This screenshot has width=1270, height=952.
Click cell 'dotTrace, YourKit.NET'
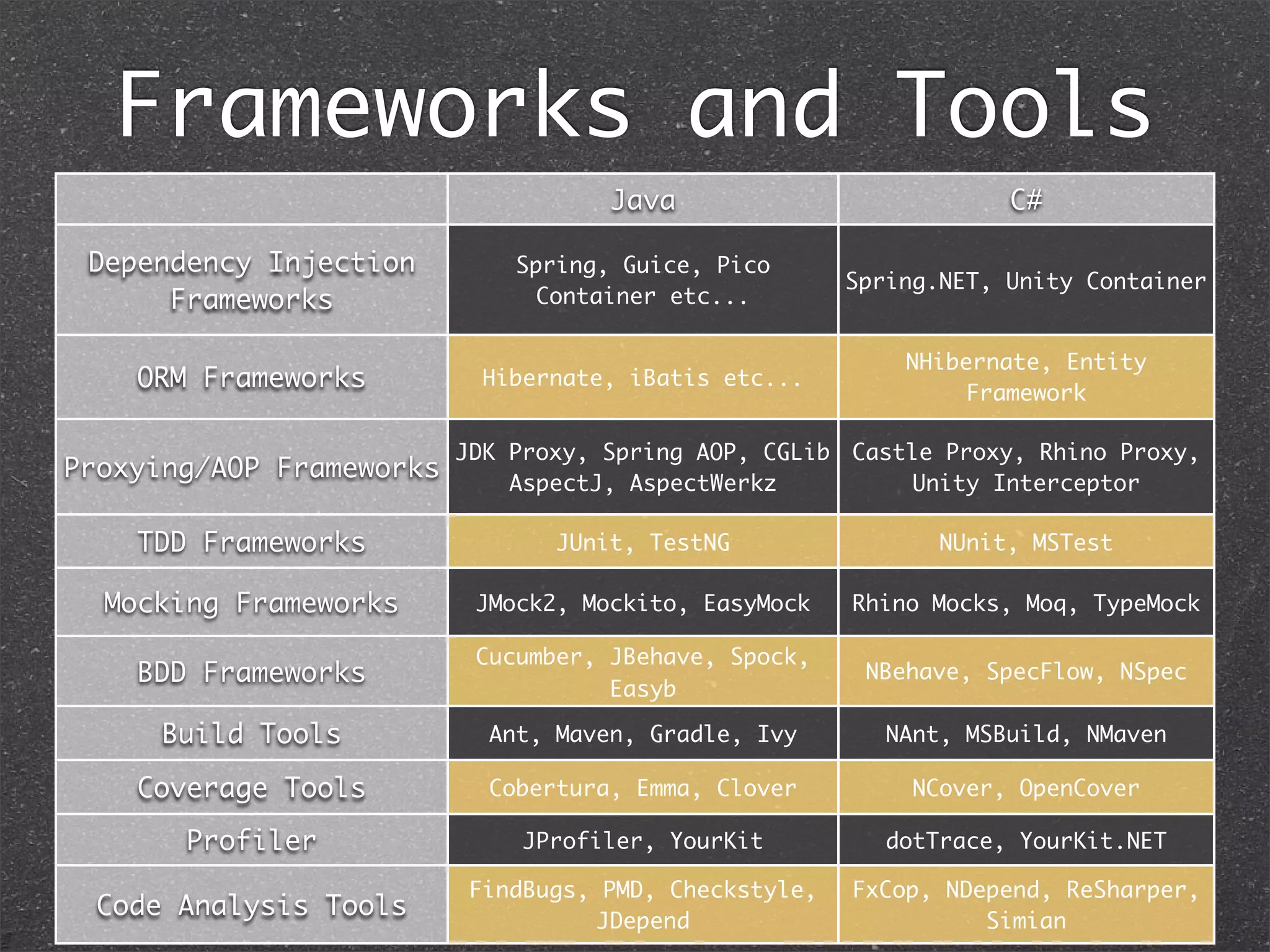tap(1026, 840)
